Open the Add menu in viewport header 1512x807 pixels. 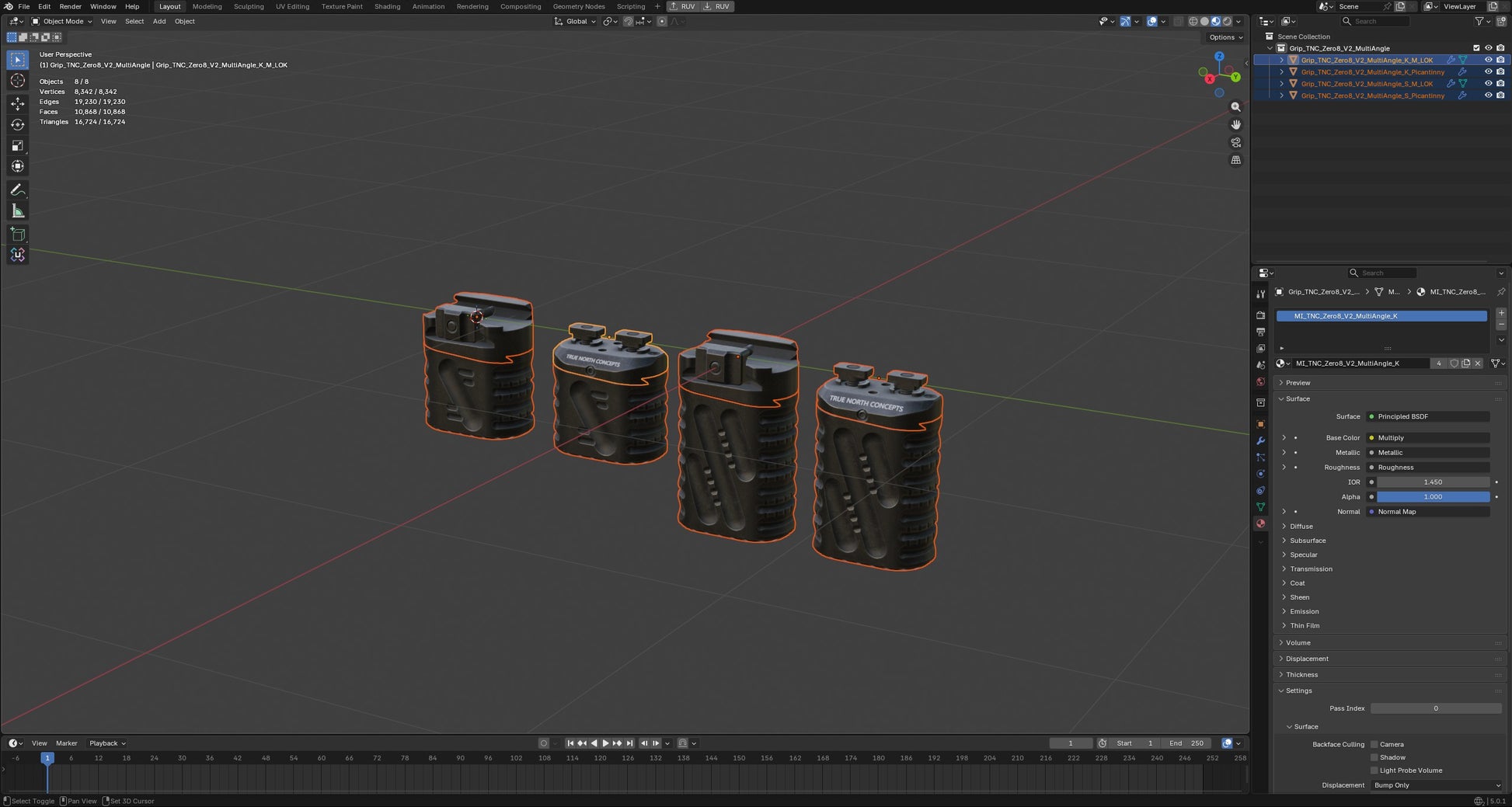(159, 22)
